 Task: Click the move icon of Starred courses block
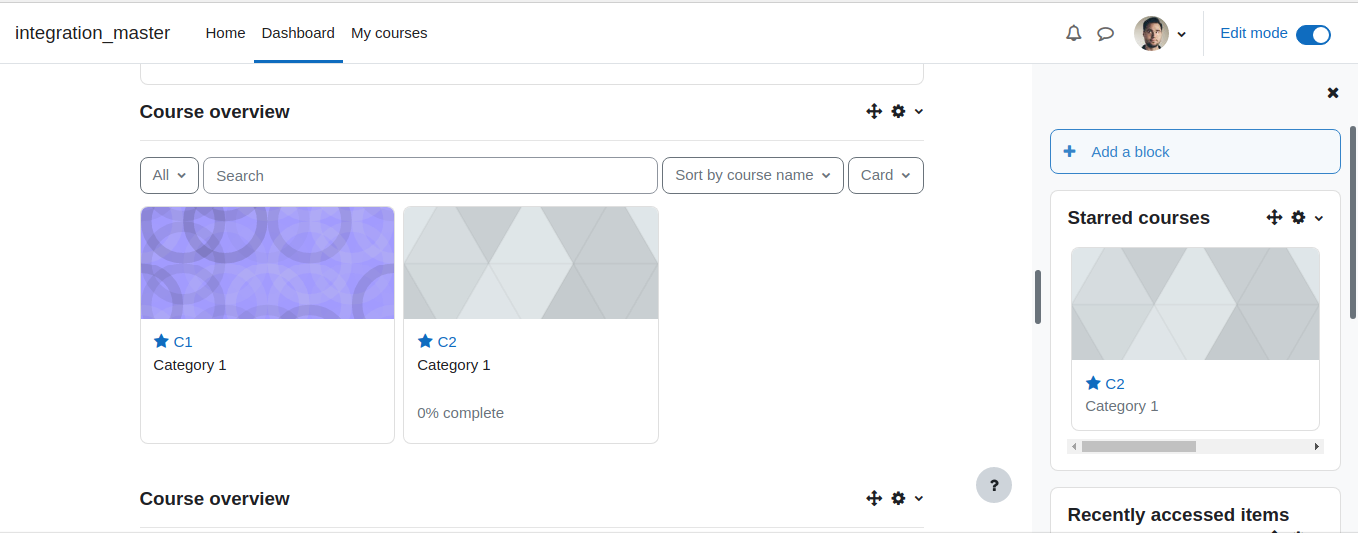pos(1274,217)
